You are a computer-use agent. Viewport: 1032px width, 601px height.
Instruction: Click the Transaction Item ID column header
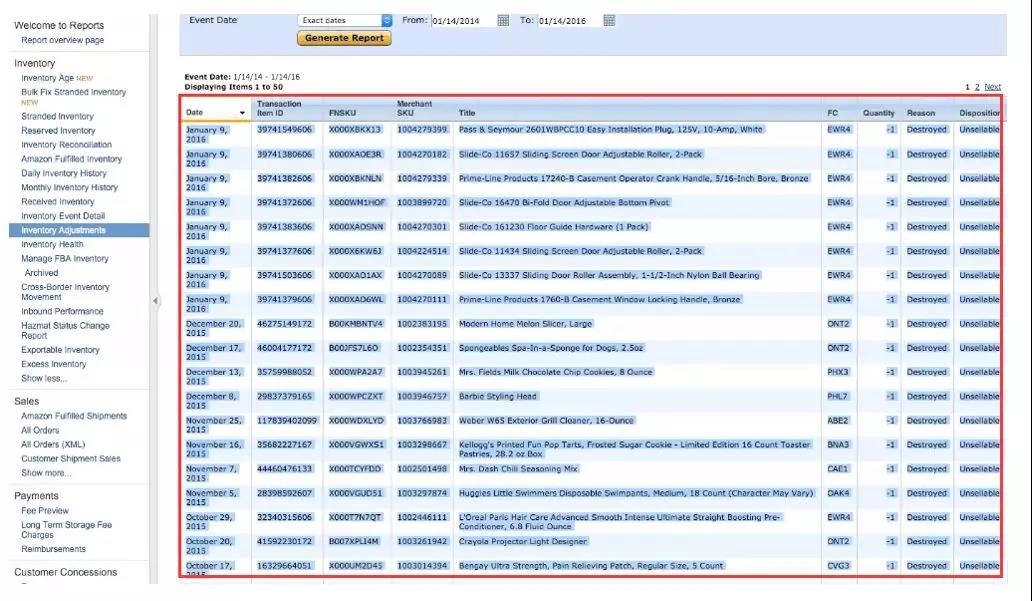(279, 109)
